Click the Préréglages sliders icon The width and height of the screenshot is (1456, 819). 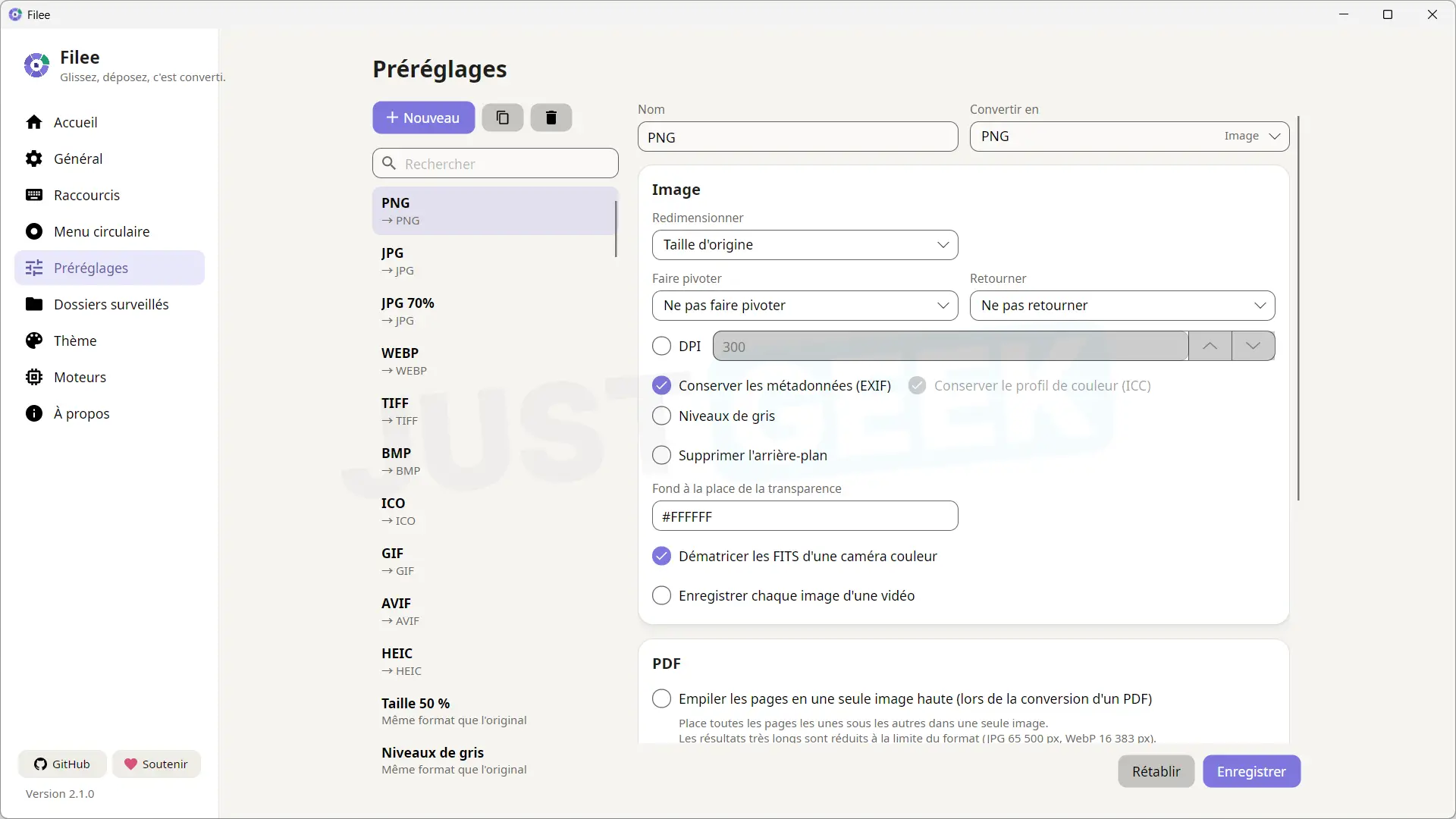pos(34,268)
